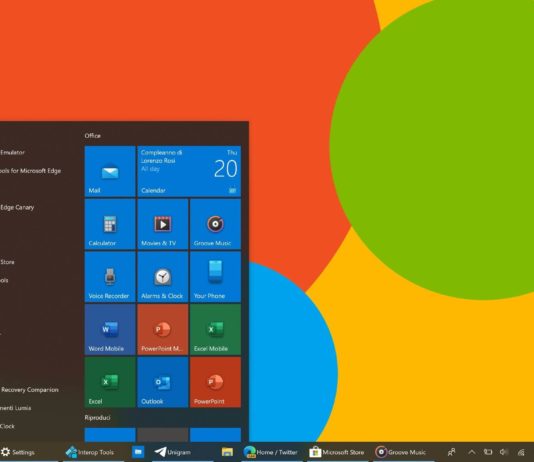
Task: Open the Word Mobile tile
Action: click(110, 330)
